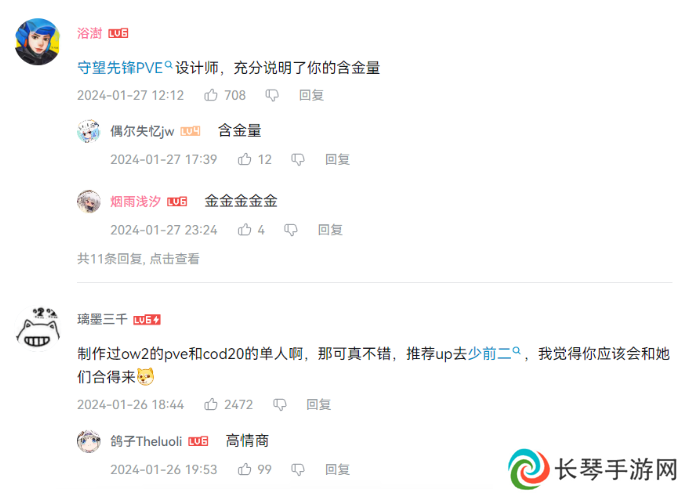The height and width of the screenshot is (495, 693).
Task: Like 璃墨三千's comment with 2472 likes
Action: [x=211, y=404]
